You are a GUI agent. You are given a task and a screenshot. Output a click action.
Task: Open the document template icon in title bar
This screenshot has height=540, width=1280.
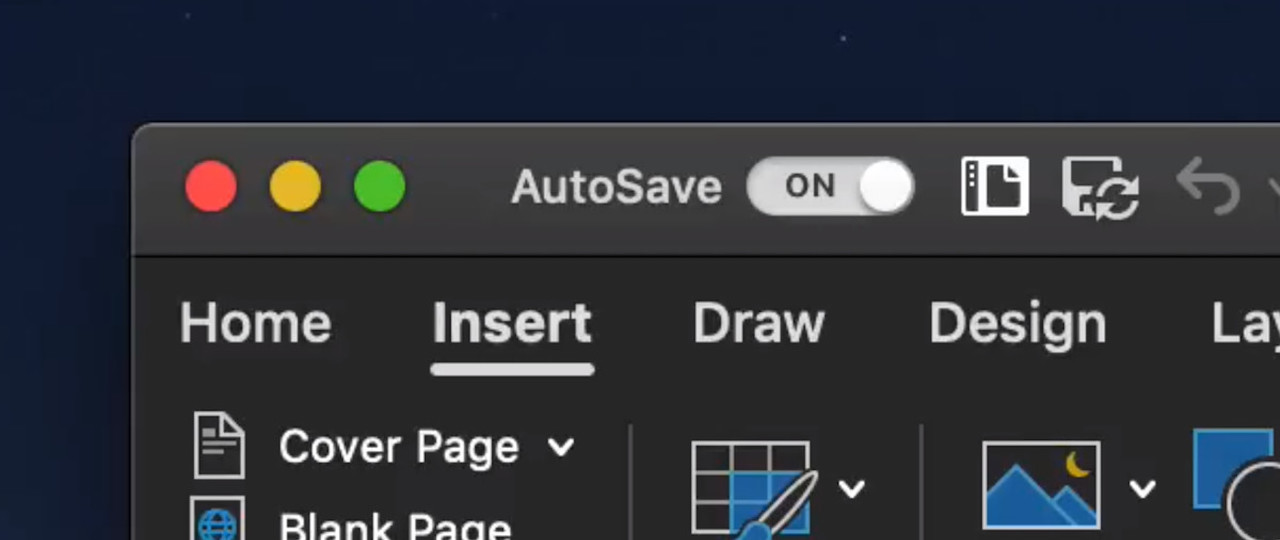click(x=994, y=186)
